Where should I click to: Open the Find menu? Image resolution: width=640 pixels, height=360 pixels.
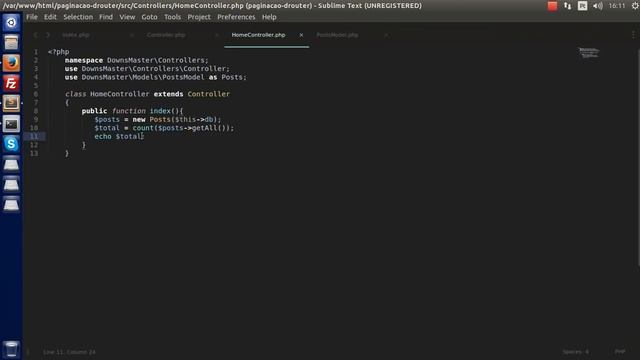(x=106, y=17)
